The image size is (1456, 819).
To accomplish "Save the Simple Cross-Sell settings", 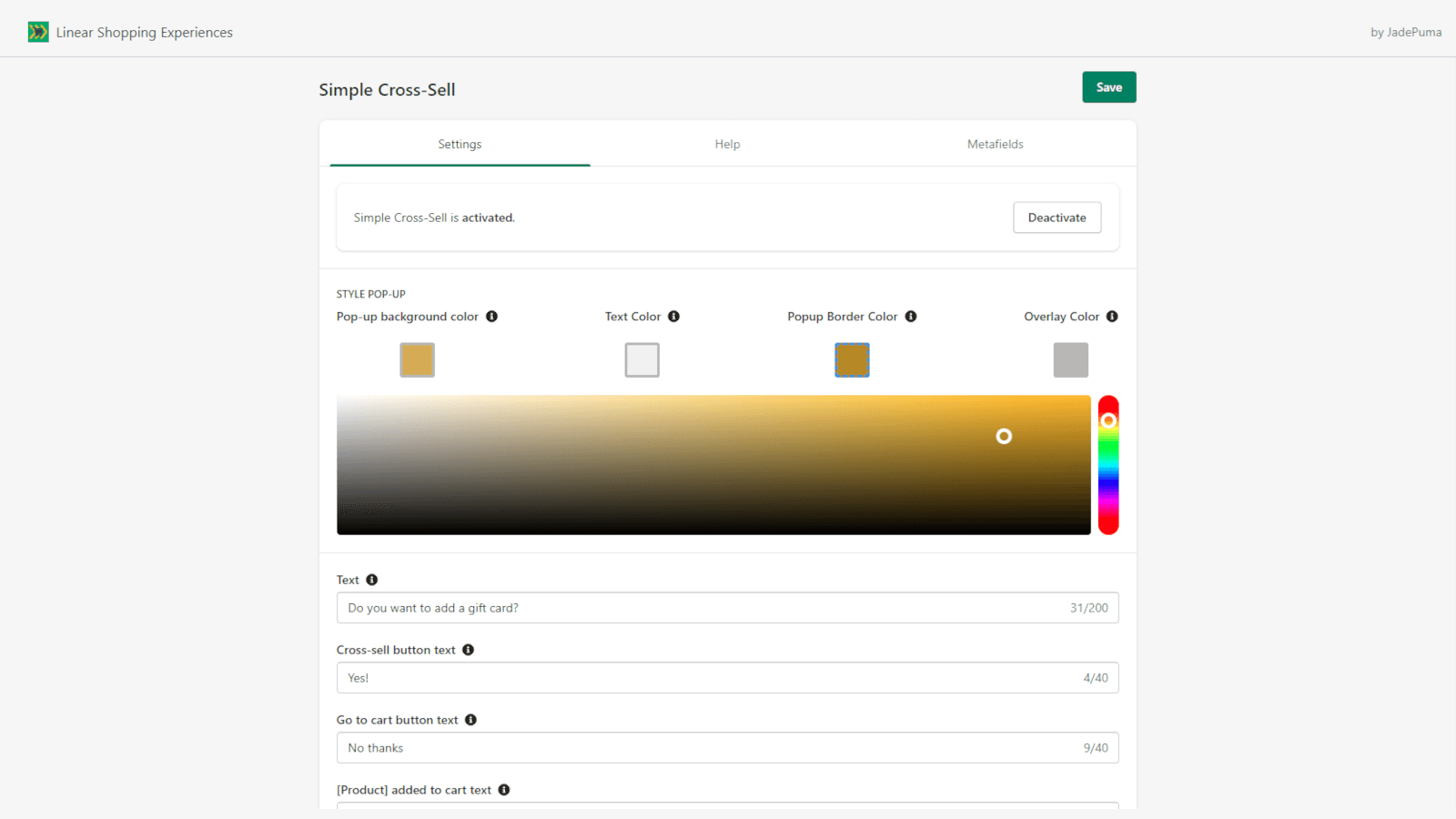I will click(x=1108, y=86).
